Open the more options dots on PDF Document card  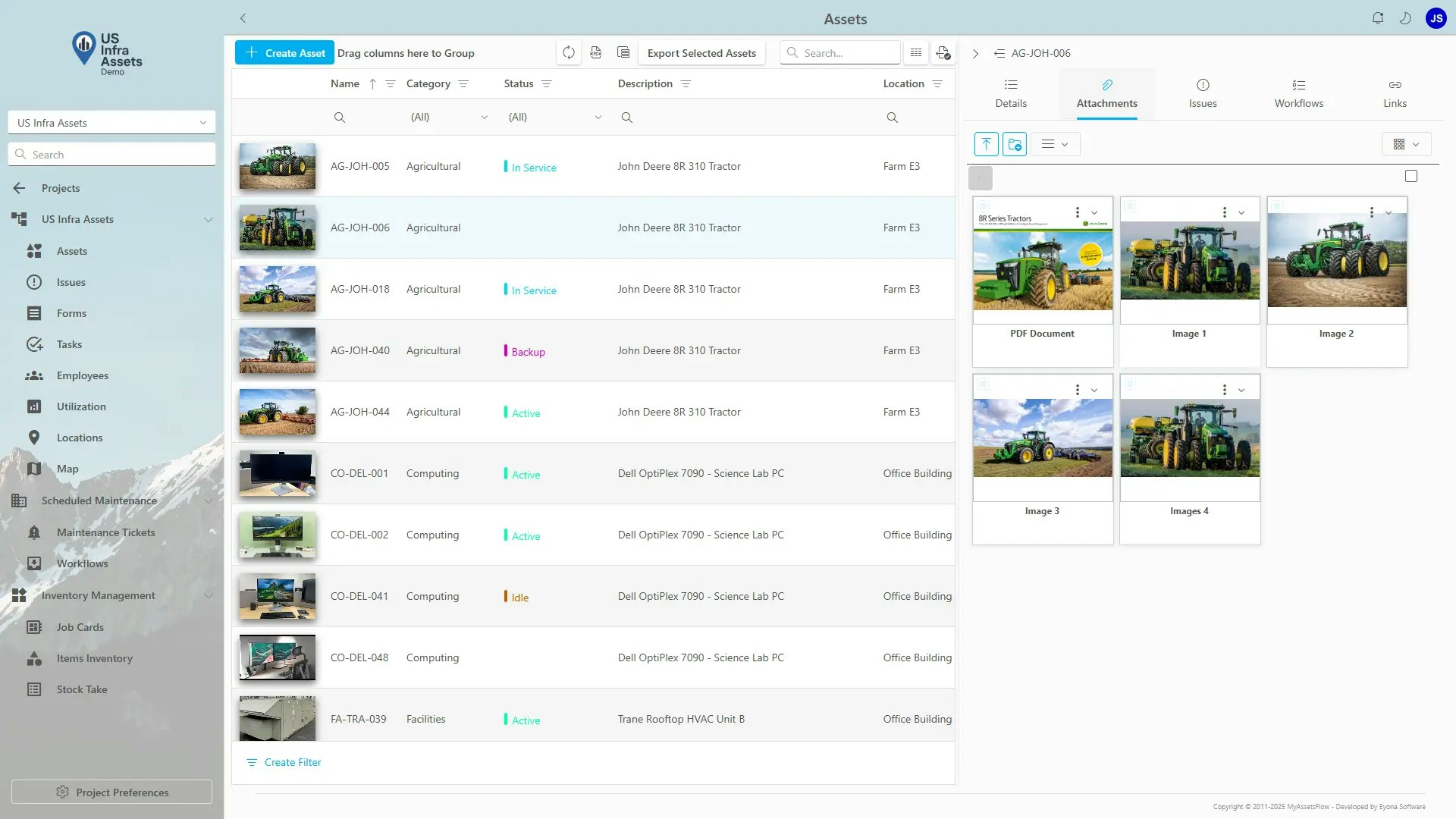(1077, 212)
